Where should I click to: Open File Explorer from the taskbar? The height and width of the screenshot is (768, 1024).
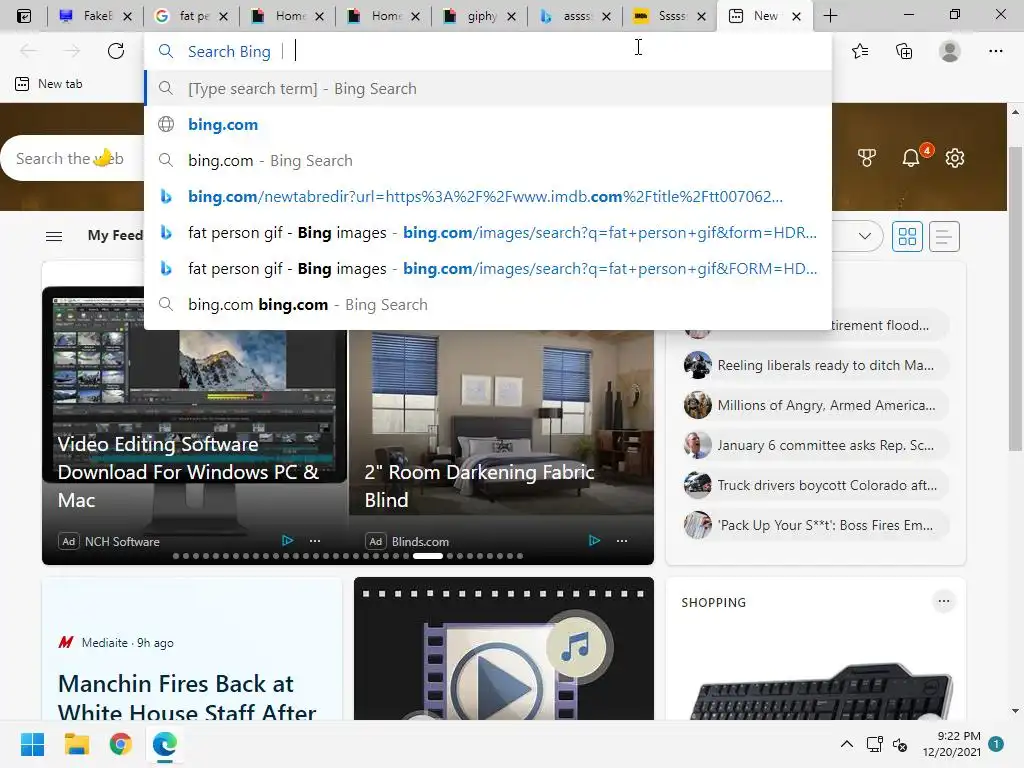pyautogui.click(x=76, y=744)
